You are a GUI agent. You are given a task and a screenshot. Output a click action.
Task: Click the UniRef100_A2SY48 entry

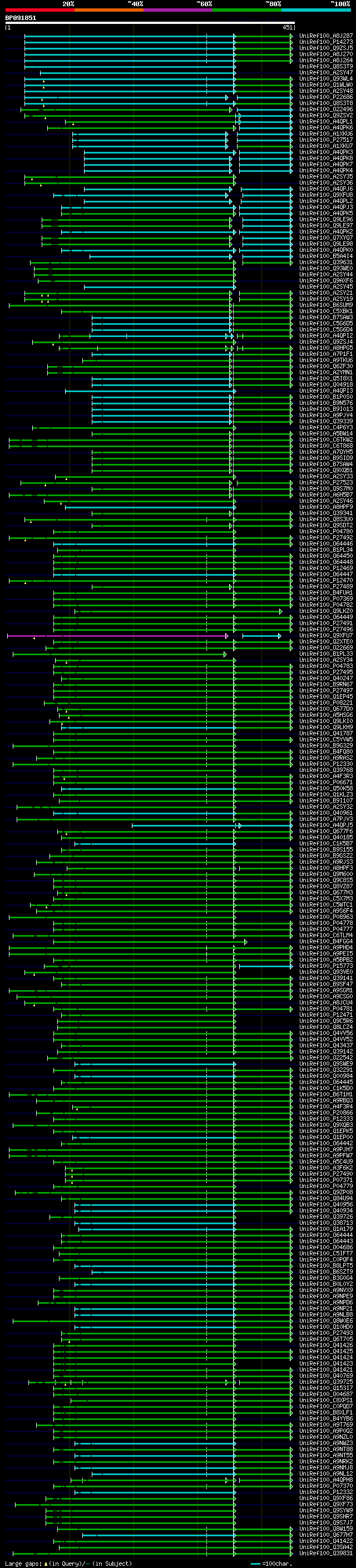(x=326, y=91)
